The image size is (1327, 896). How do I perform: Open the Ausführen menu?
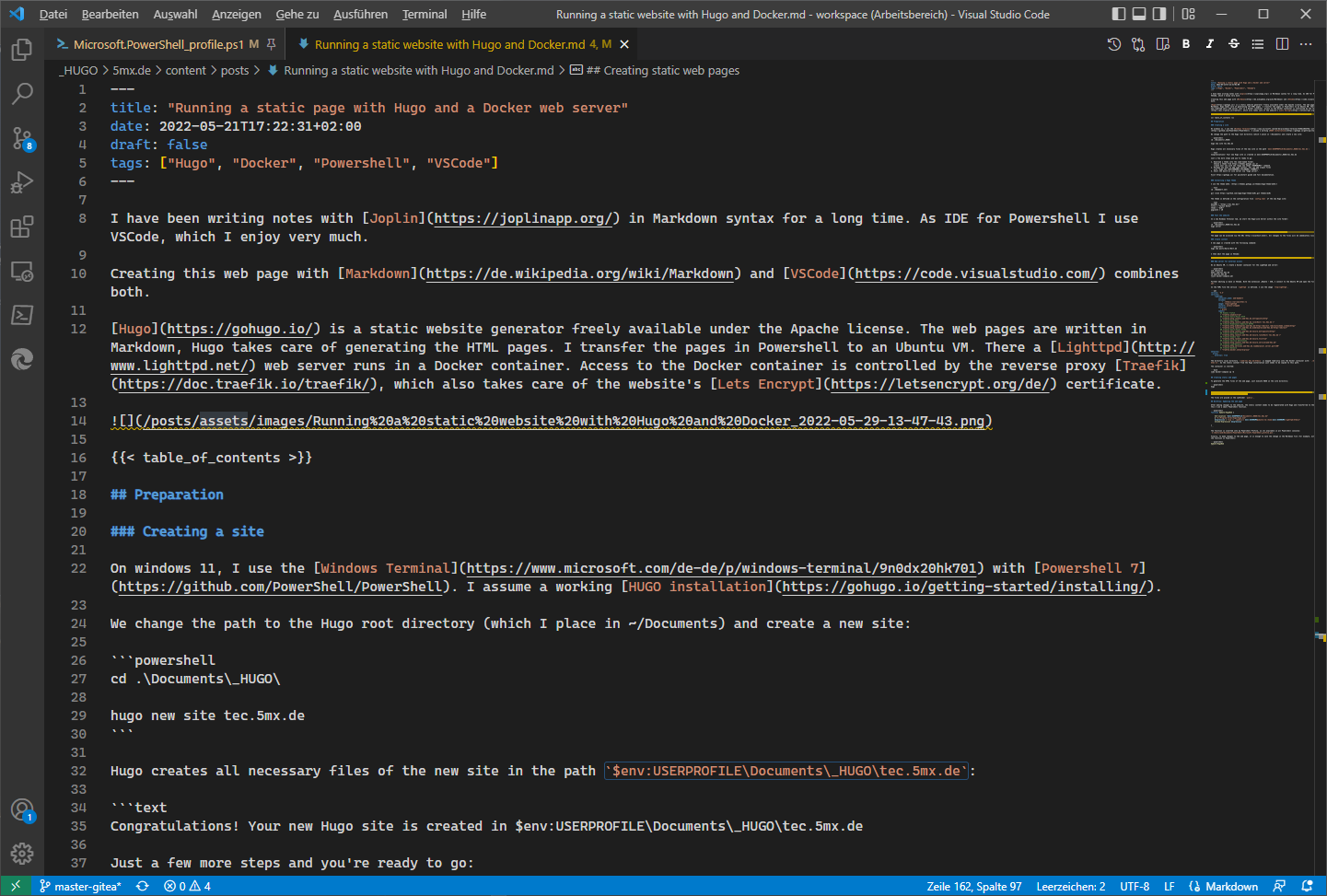361,14
